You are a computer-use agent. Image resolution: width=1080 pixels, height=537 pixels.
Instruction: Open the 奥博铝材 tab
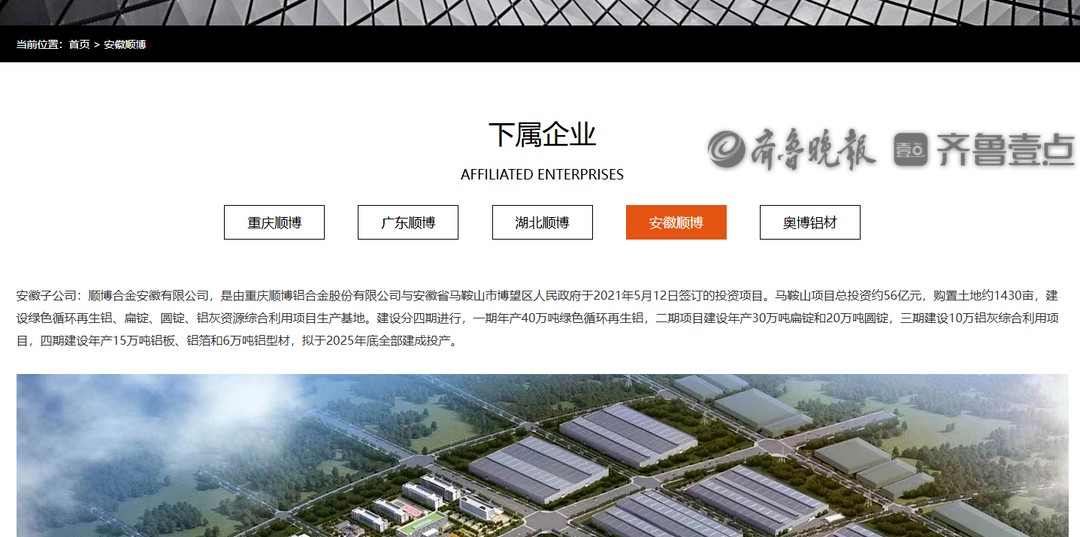pyautogui.click(x=810, y=222)
